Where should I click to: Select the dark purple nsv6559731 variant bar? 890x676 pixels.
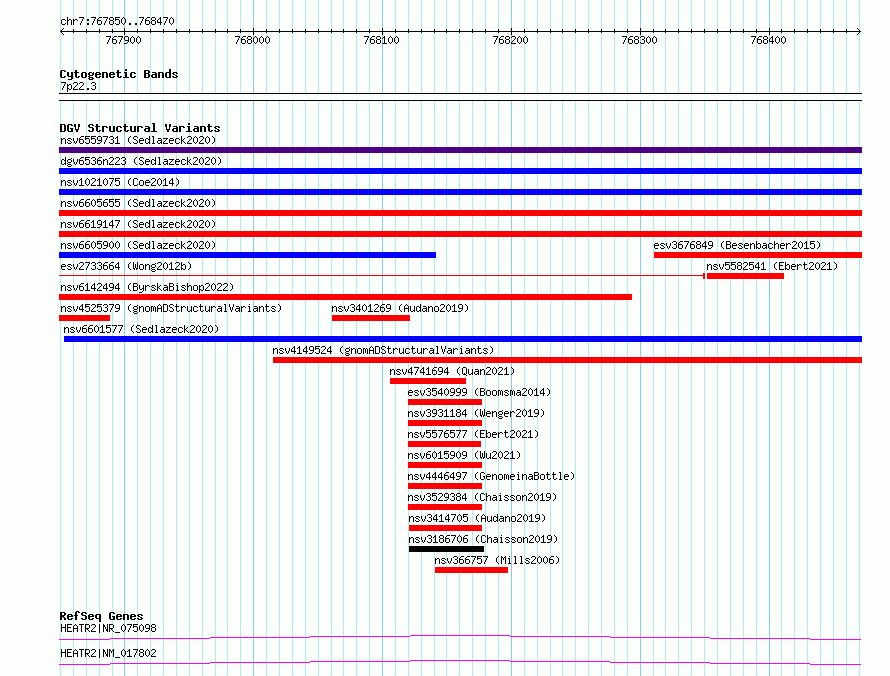click(460, 150)
